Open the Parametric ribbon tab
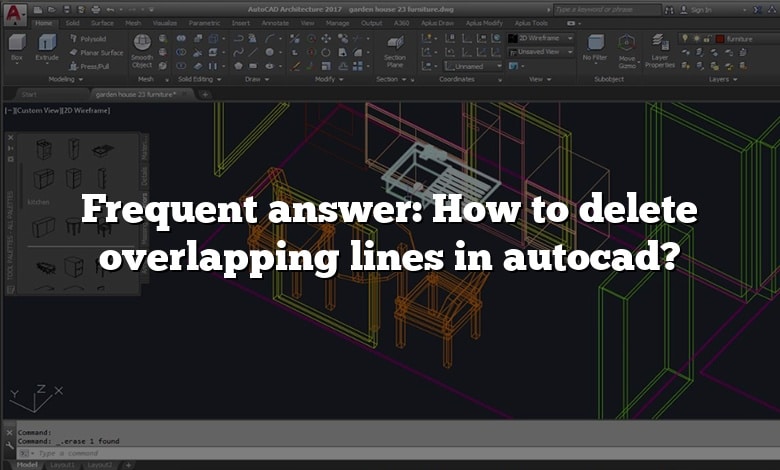This screenshot has width=780, height=470. coord(204,22)
